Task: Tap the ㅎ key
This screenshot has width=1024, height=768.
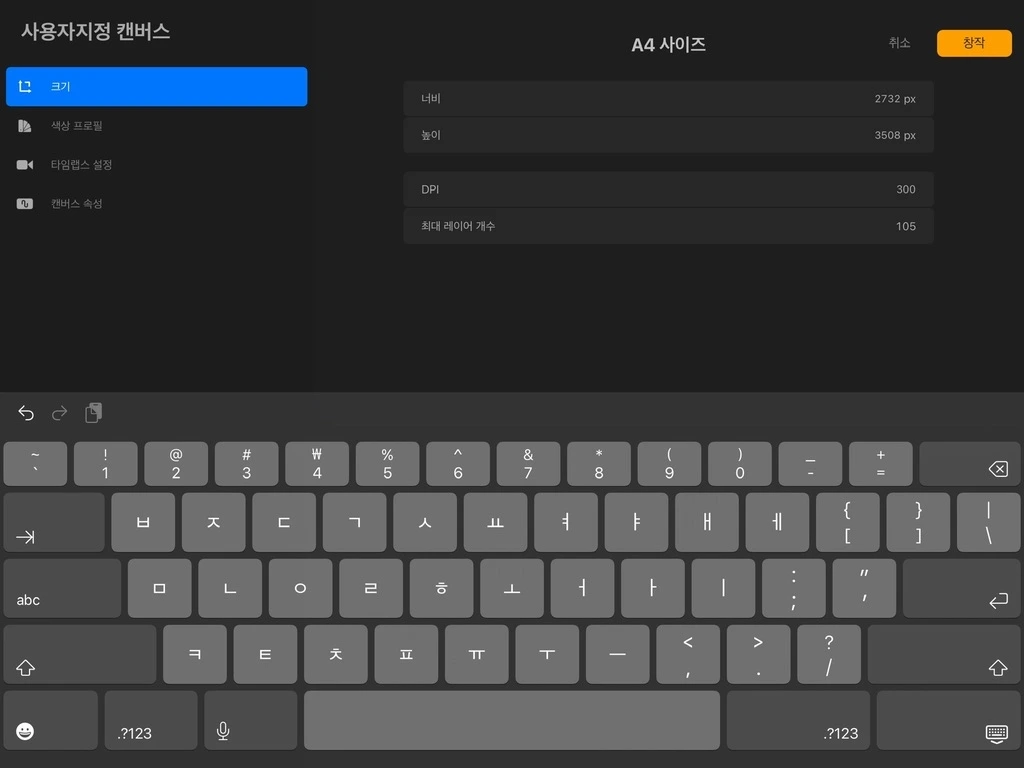Action: coord(442,588)
